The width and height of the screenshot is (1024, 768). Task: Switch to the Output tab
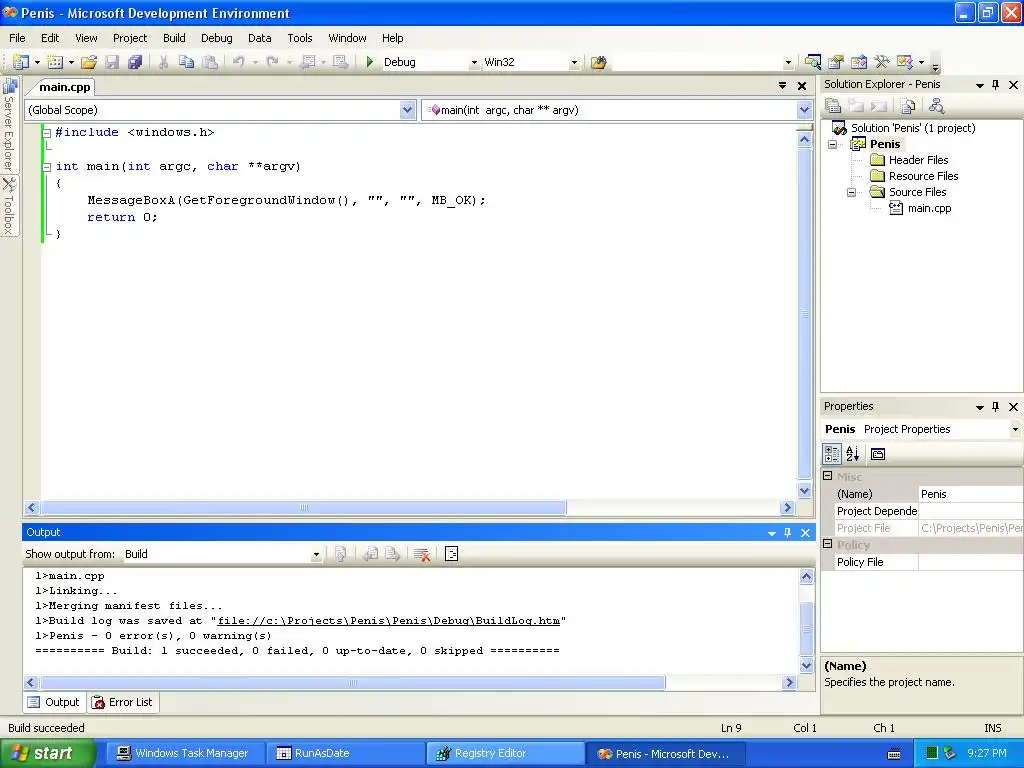coord(54,702)
